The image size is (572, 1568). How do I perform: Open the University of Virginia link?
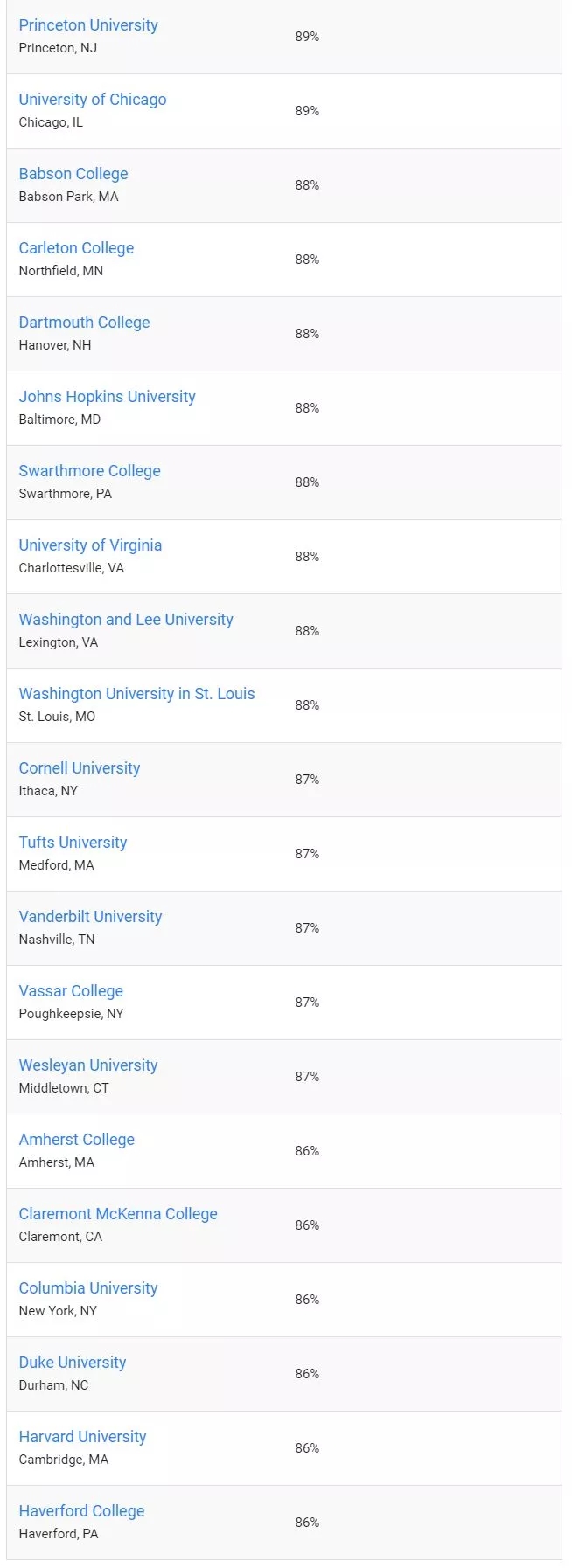(90, 545)
